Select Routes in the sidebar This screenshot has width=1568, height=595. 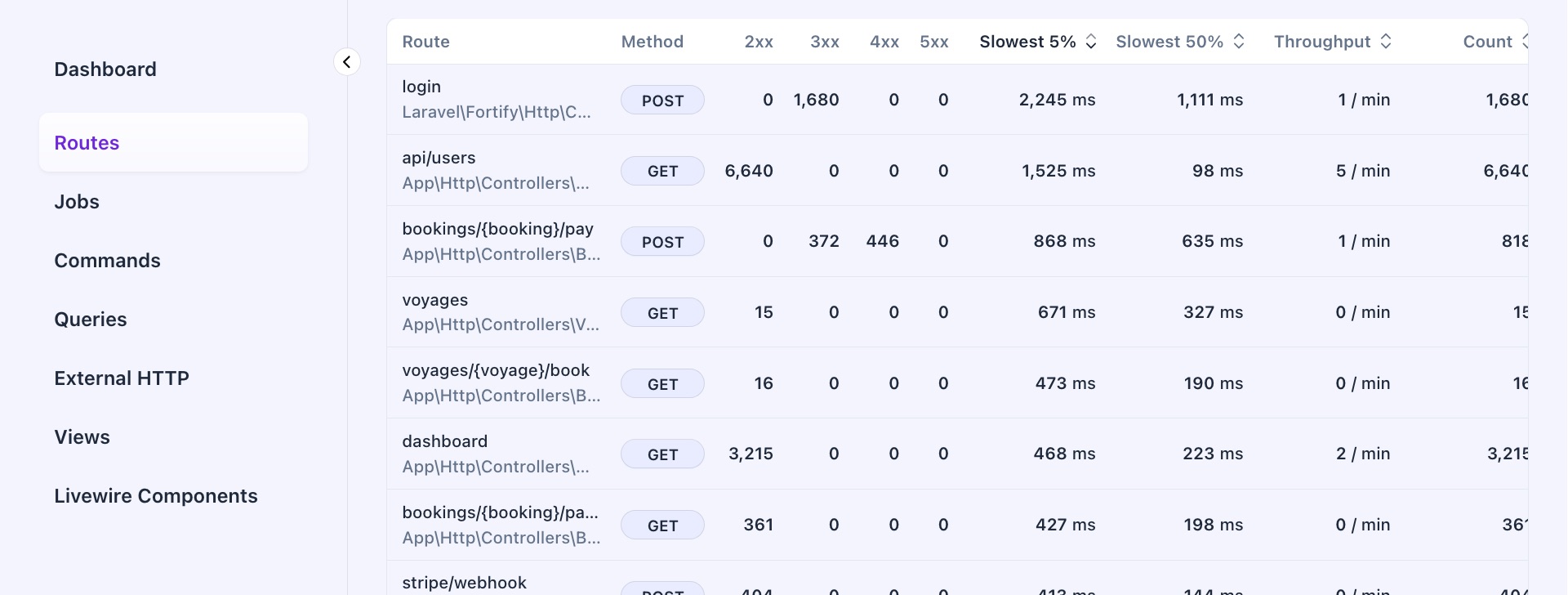(87, 143)
